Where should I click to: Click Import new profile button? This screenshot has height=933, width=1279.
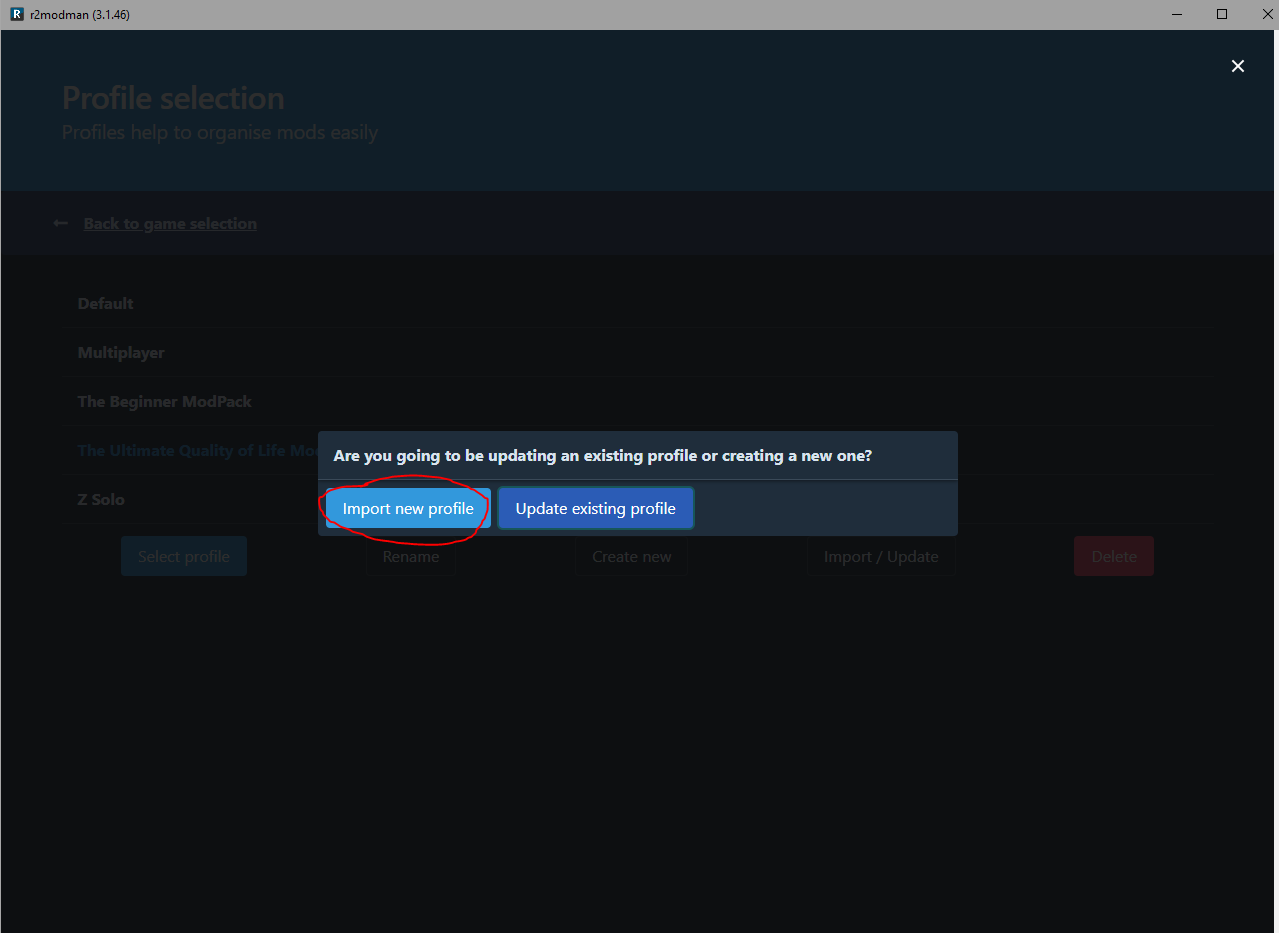click(408, 508)
